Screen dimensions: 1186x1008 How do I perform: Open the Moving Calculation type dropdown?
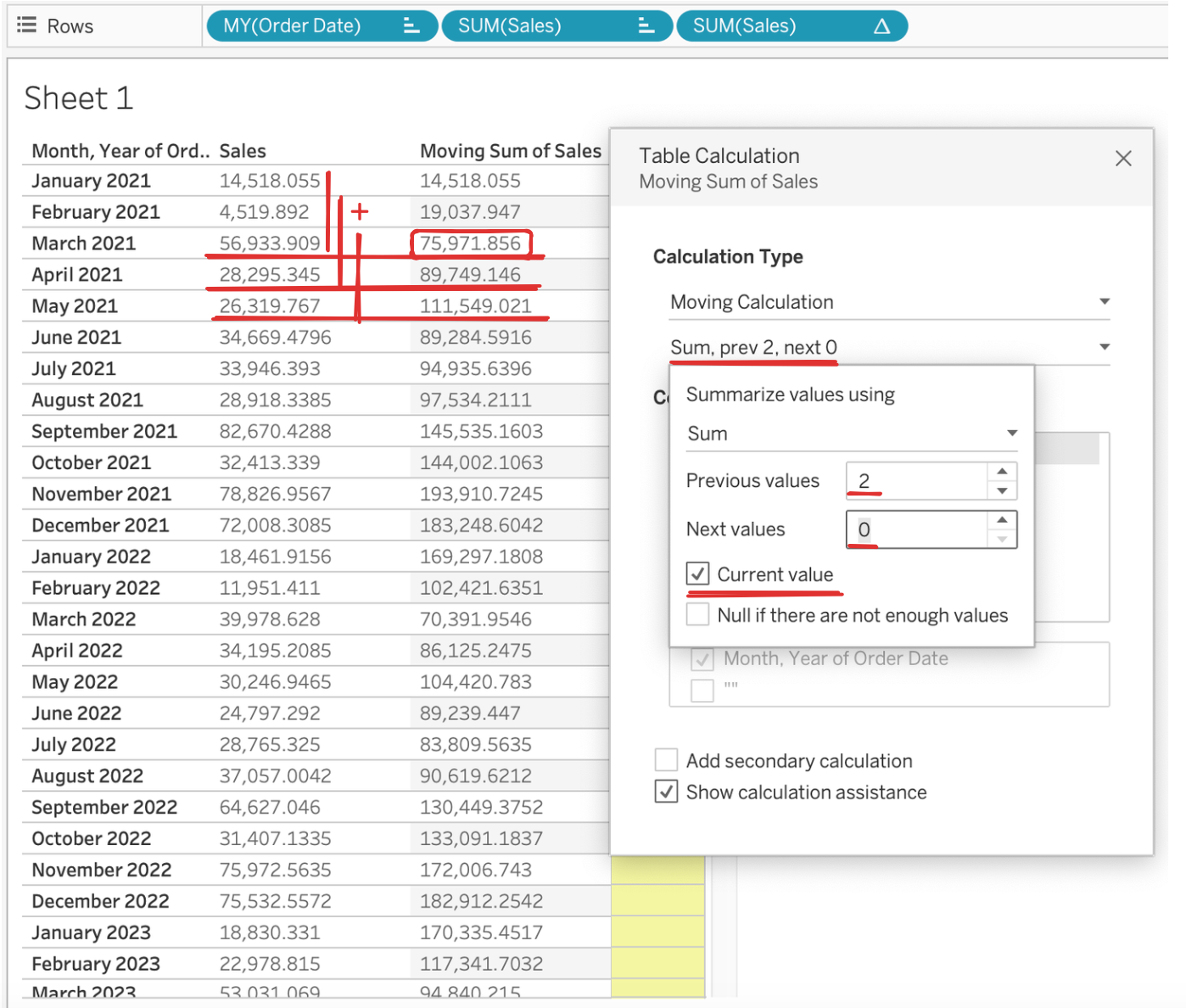887,302
